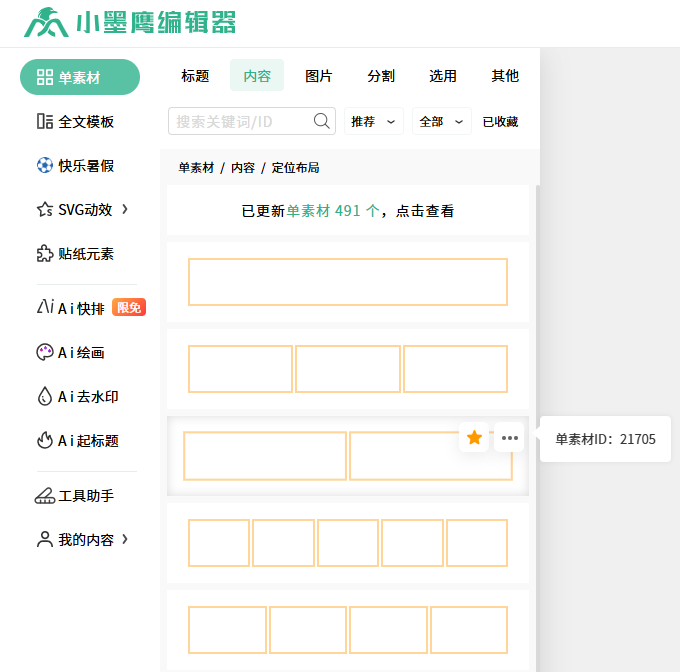The image size is (680, 672).
Task: Open the 分割 tab
Action: [381, 75]
